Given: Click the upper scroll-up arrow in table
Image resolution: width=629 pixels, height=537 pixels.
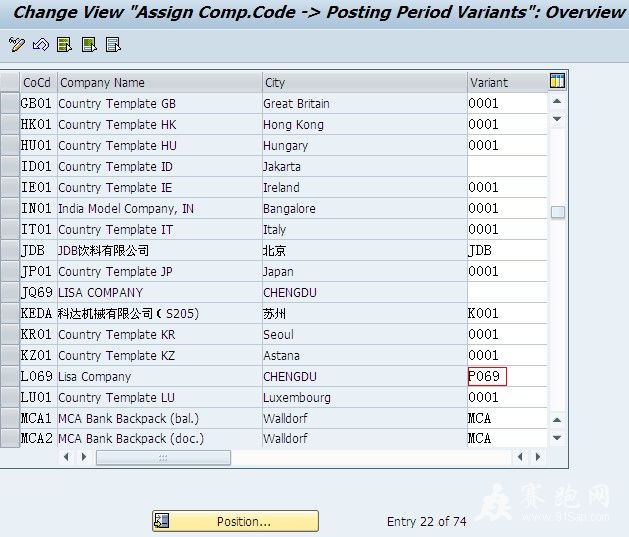Looking at the screenshot, I should coord(557,101).
